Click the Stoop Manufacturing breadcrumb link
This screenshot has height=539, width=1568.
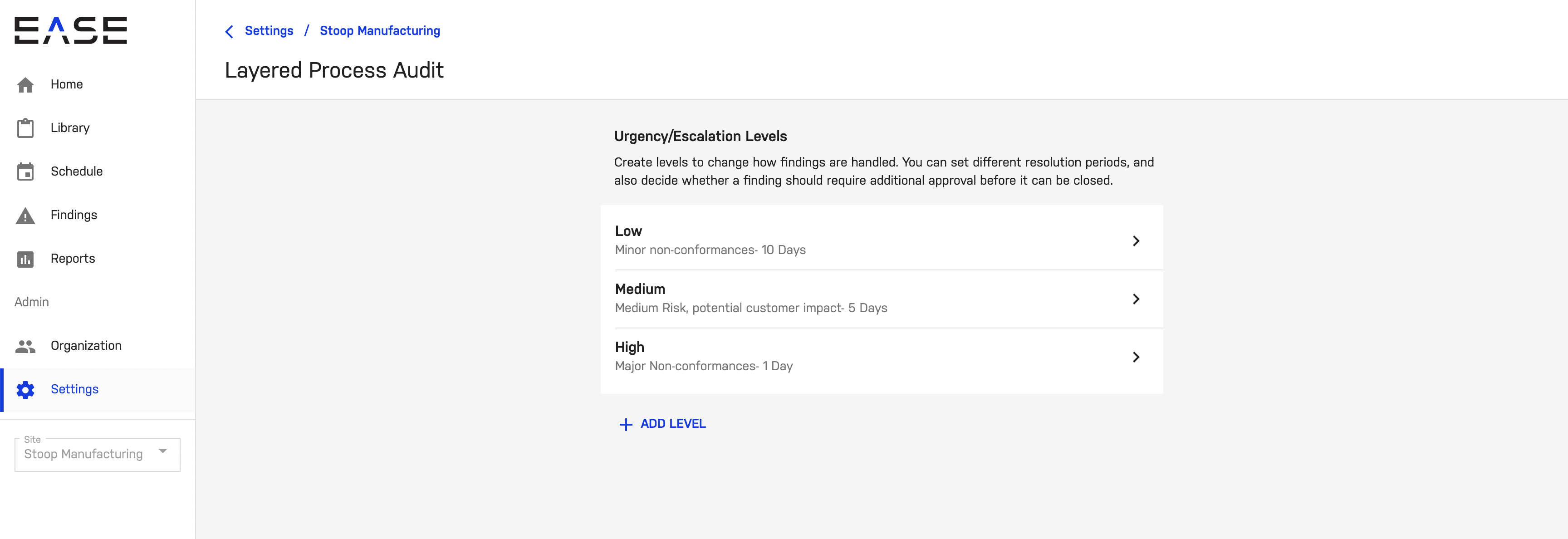click(380, 31)
